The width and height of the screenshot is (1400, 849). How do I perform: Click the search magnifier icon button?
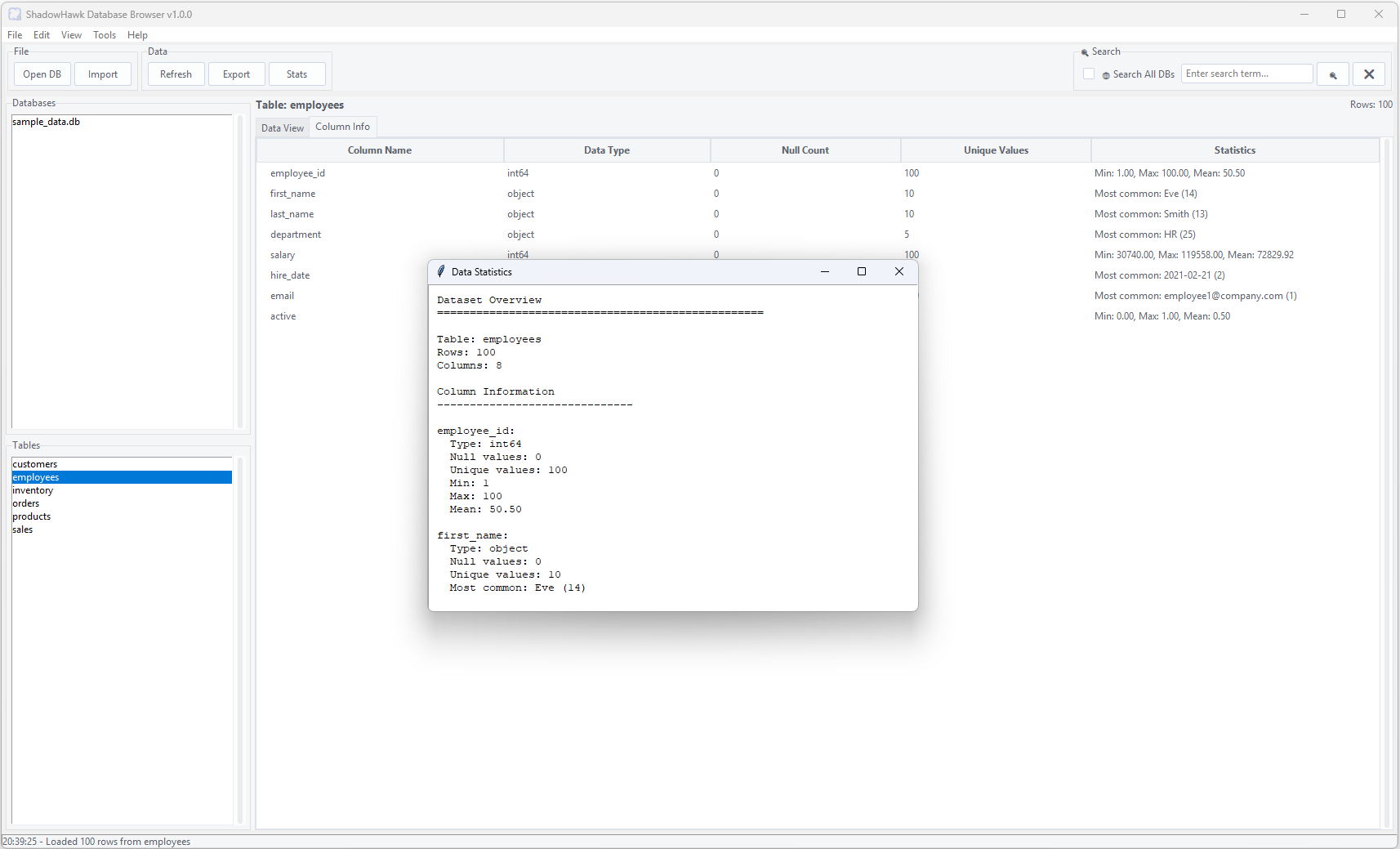click(x=1332, y=74)
